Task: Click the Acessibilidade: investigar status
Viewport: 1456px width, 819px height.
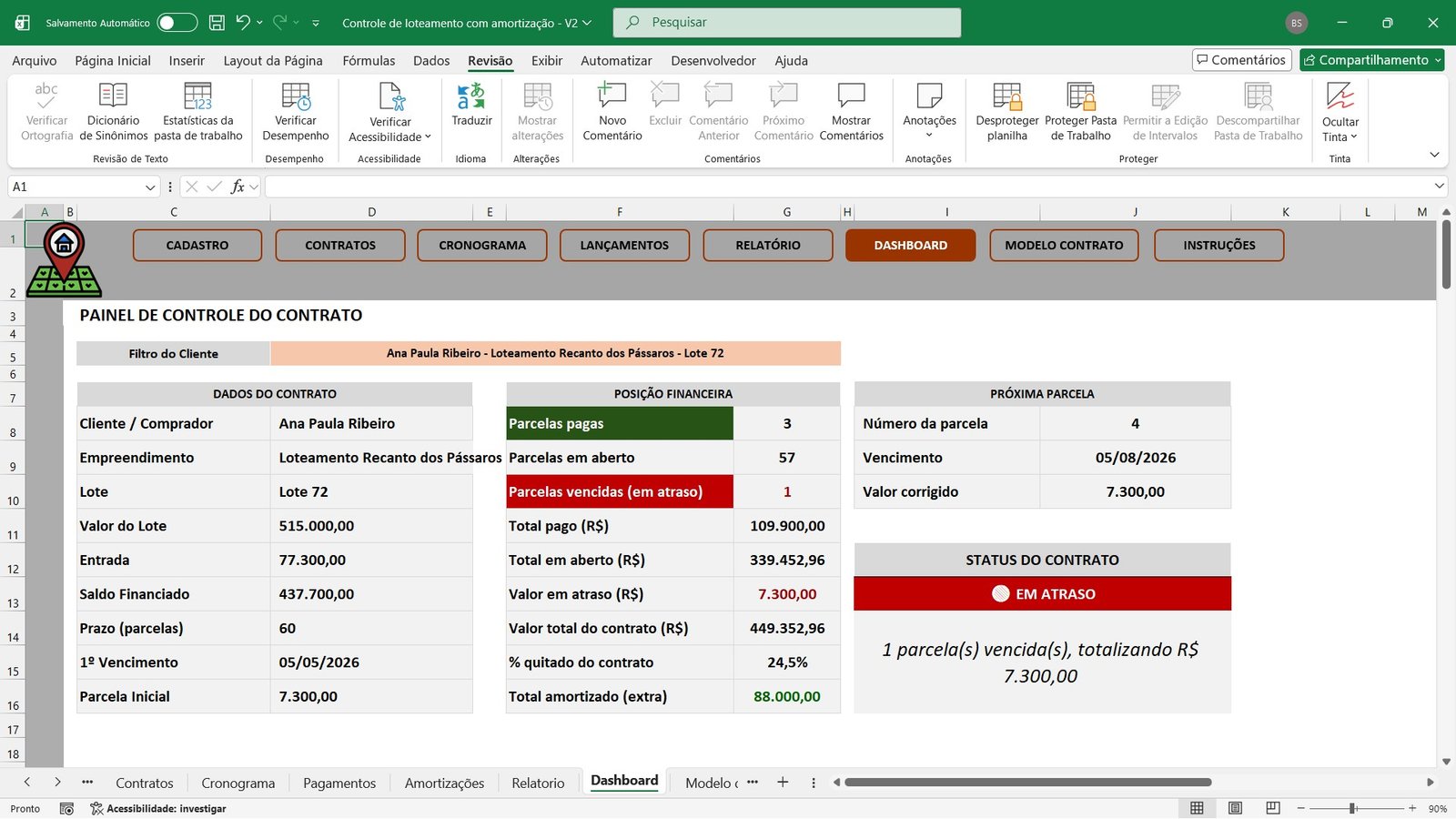Action: click(x=158, y=808)
